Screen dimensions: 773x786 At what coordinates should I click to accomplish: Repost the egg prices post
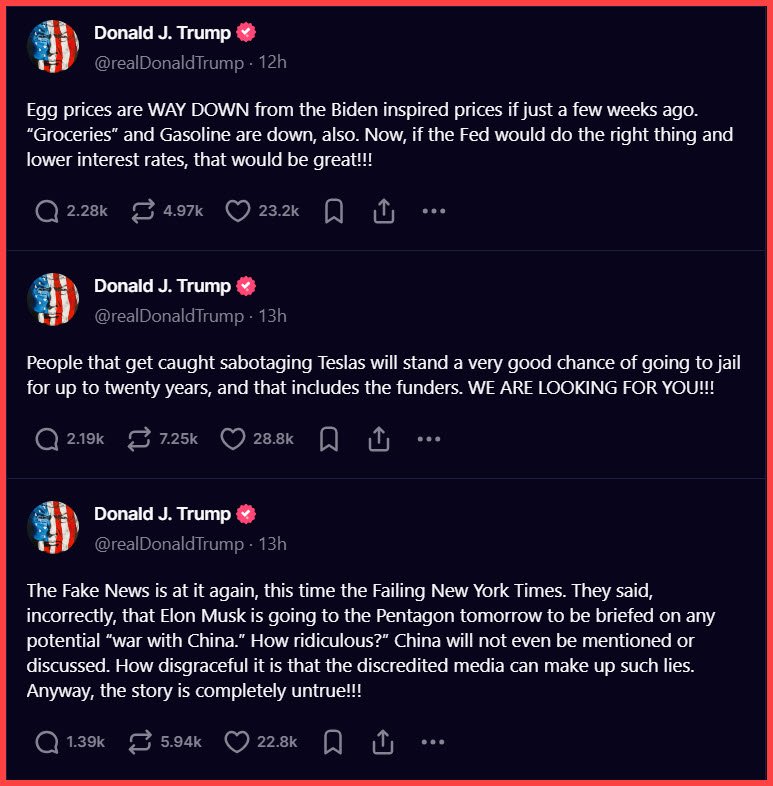pos(143,211)
